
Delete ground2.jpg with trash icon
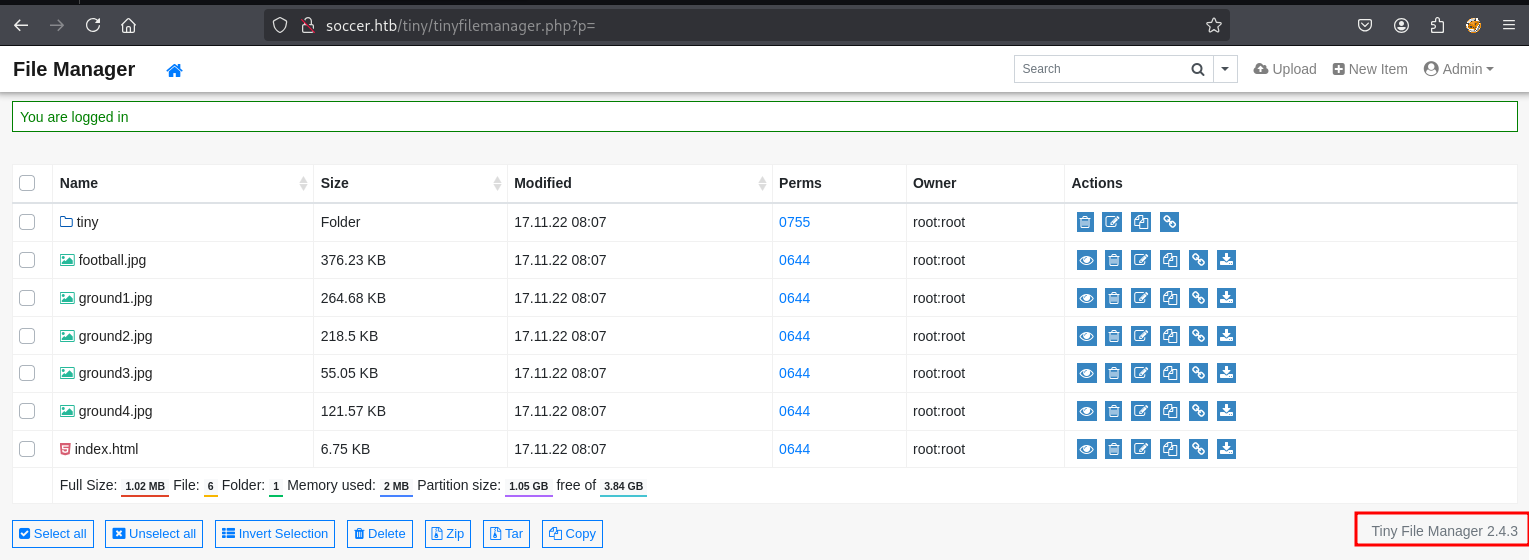click(1114, 336)
